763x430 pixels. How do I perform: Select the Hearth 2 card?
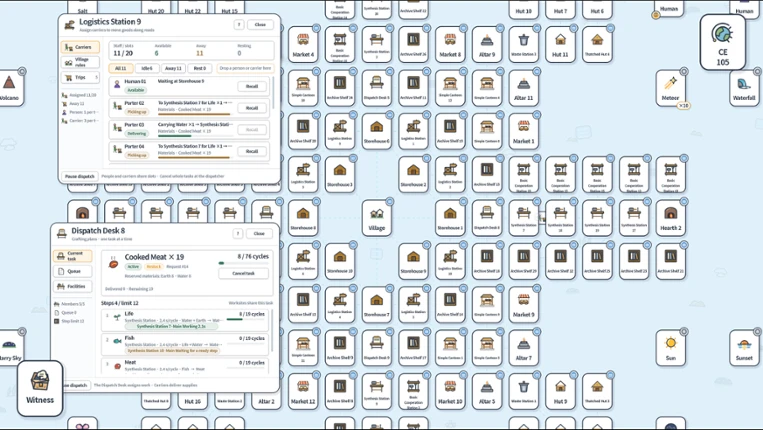point(671,218)
